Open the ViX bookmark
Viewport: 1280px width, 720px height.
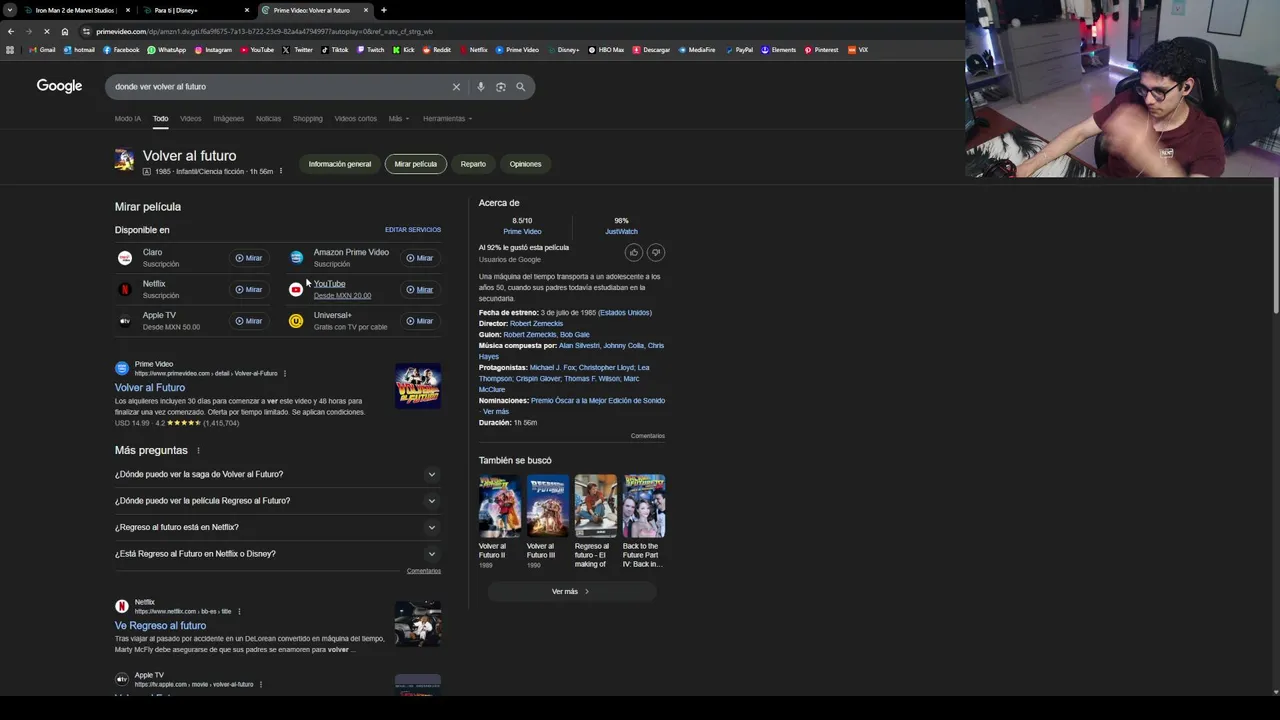tap(858, 50)
